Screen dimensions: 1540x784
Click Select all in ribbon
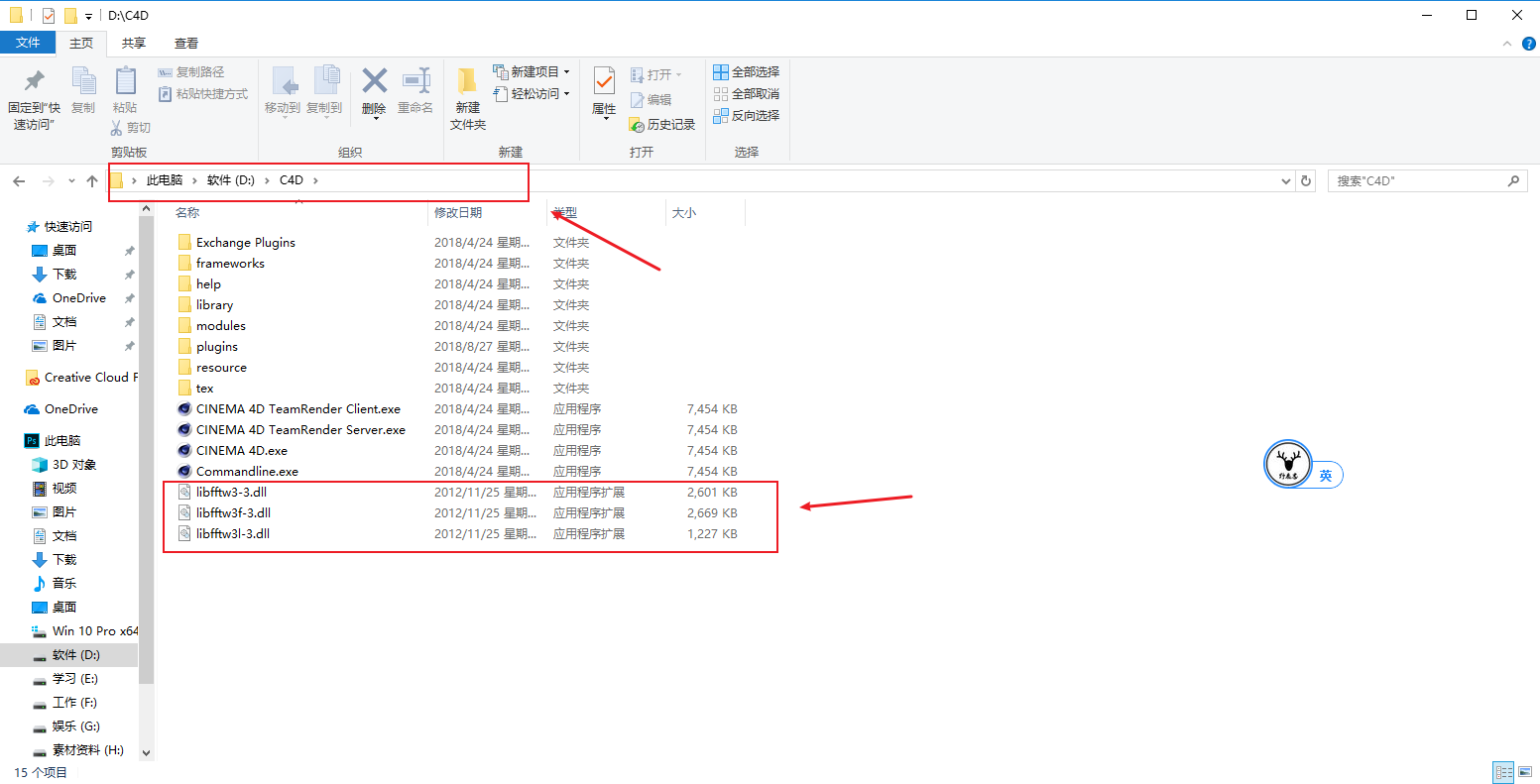tap(746, 71)
